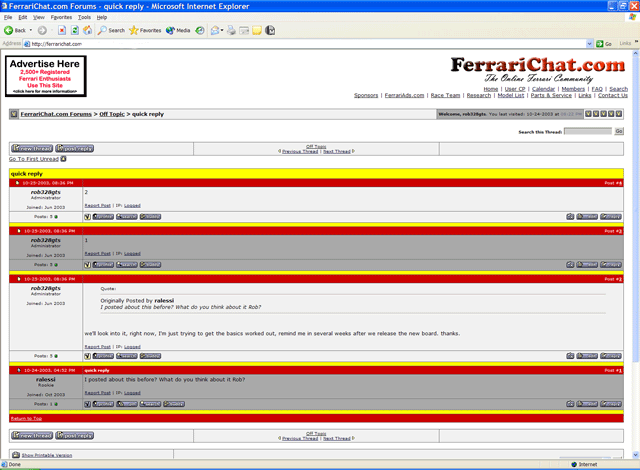This screenshot has width=640, height=470.
Task: Refresh the page with the toolbar icon
Action: click(x=75, y=30)
